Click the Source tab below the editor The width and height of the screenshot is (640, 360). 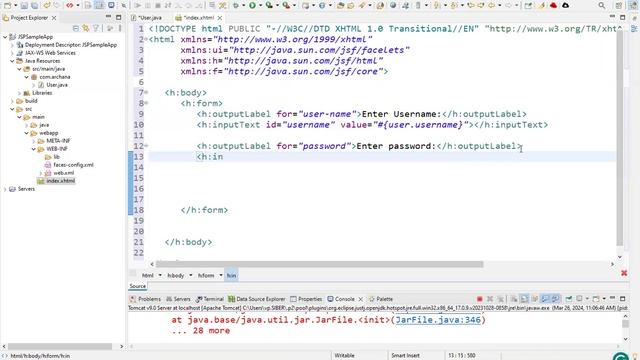[x=138, y=286]
